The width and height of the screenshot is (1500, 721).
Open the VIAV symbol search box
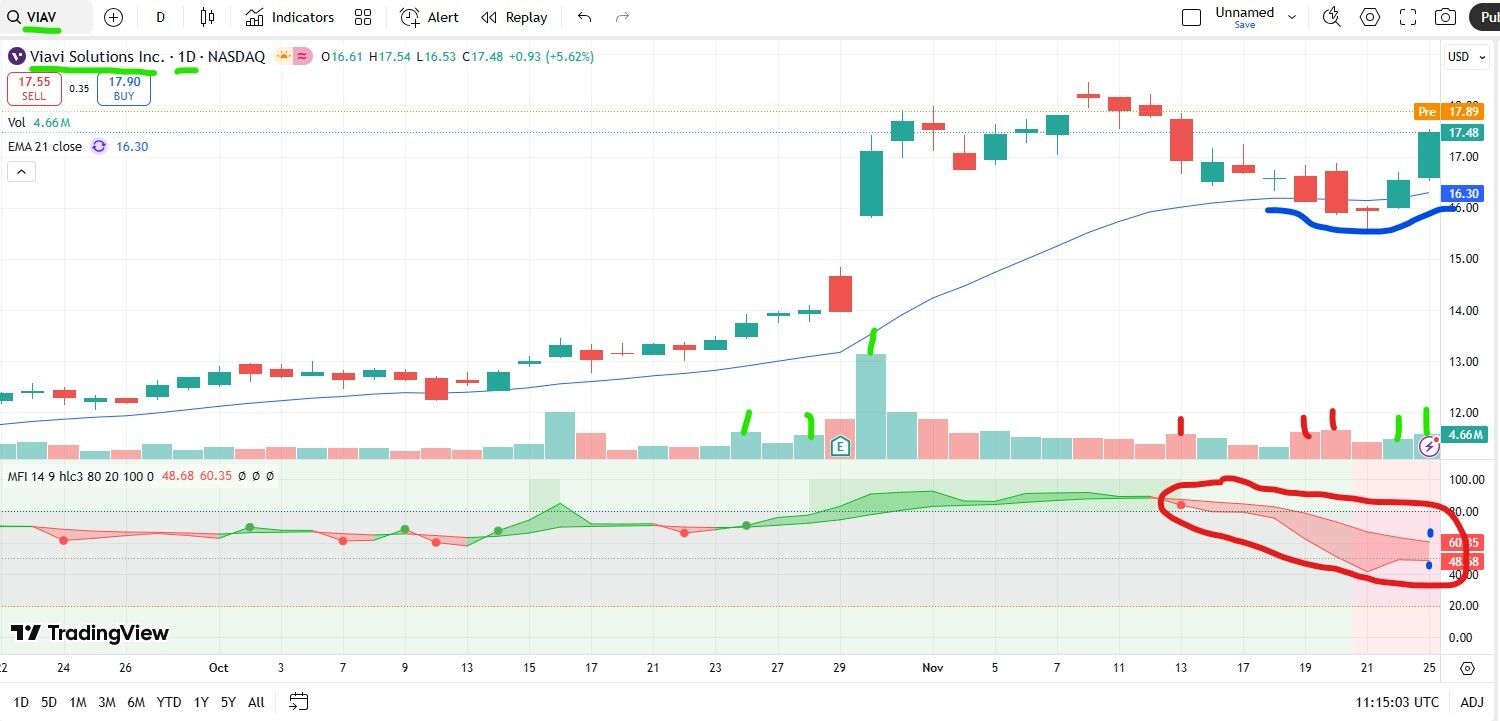click(46, 17)
